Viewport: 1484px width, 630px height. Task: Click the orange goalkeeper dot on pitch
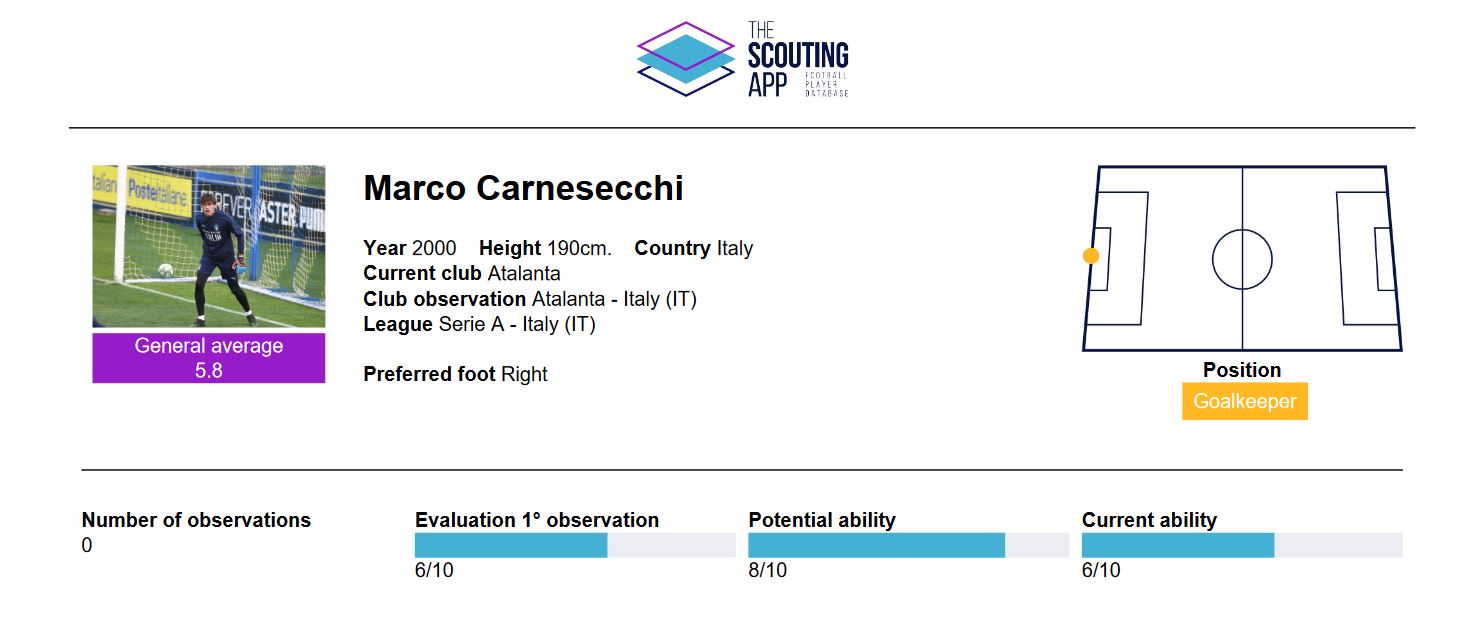[x=1091, y=256]
